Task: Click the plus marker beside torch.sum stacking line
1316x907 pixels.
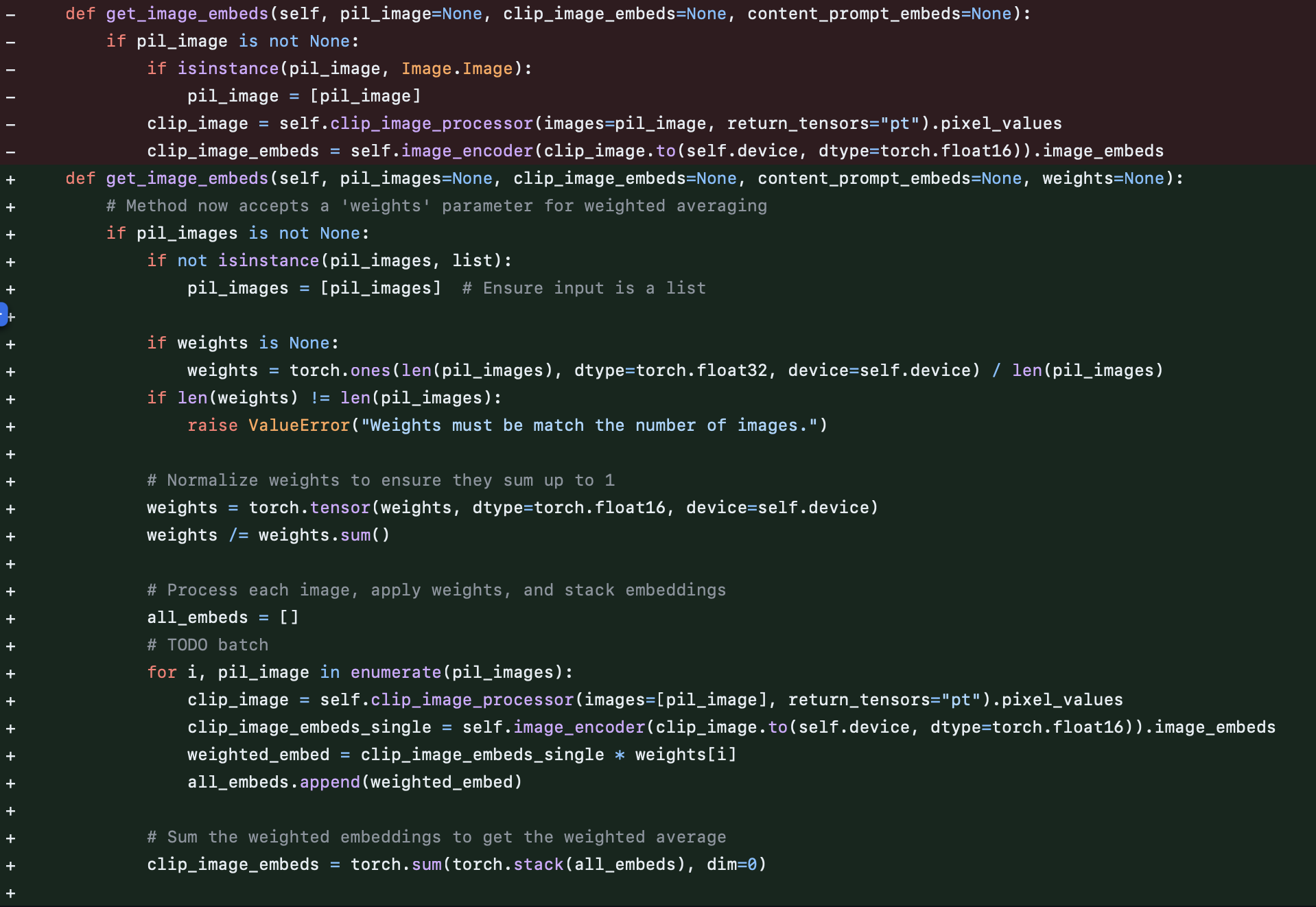Action: [10, 865]
